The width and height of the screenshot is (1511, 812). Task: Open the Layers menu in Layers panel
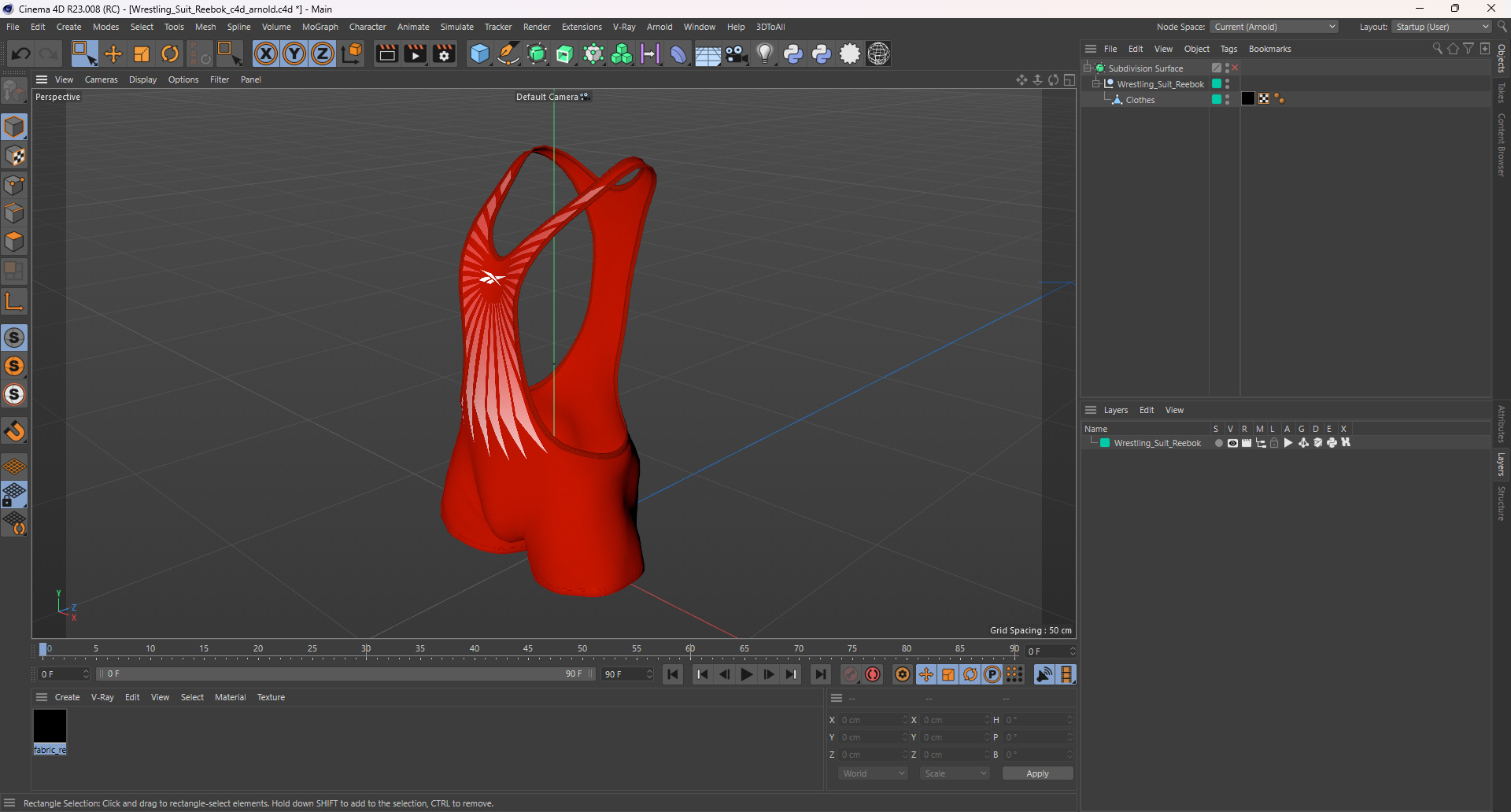click(1116, 410)
